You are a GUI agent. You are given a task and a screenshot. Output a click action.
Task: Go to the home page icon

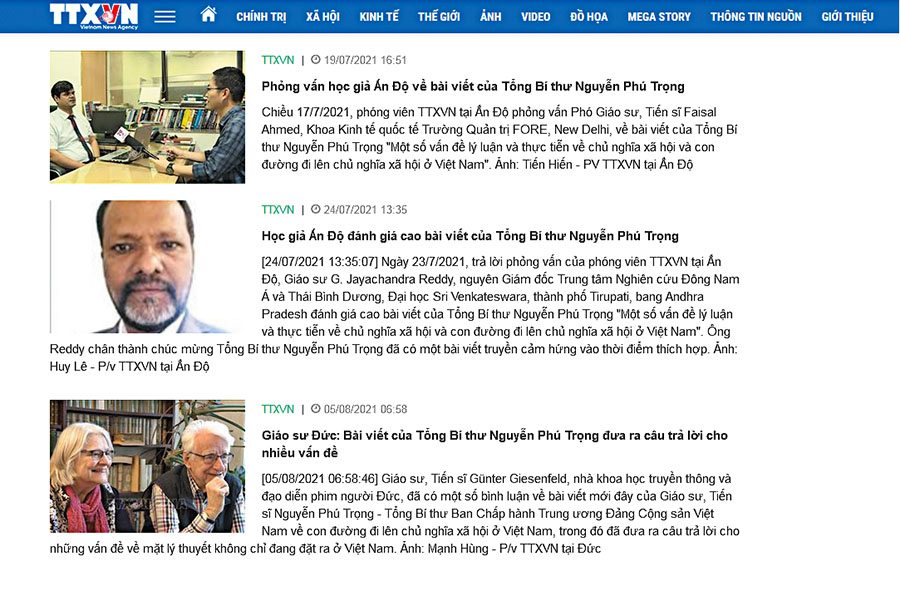208,15
